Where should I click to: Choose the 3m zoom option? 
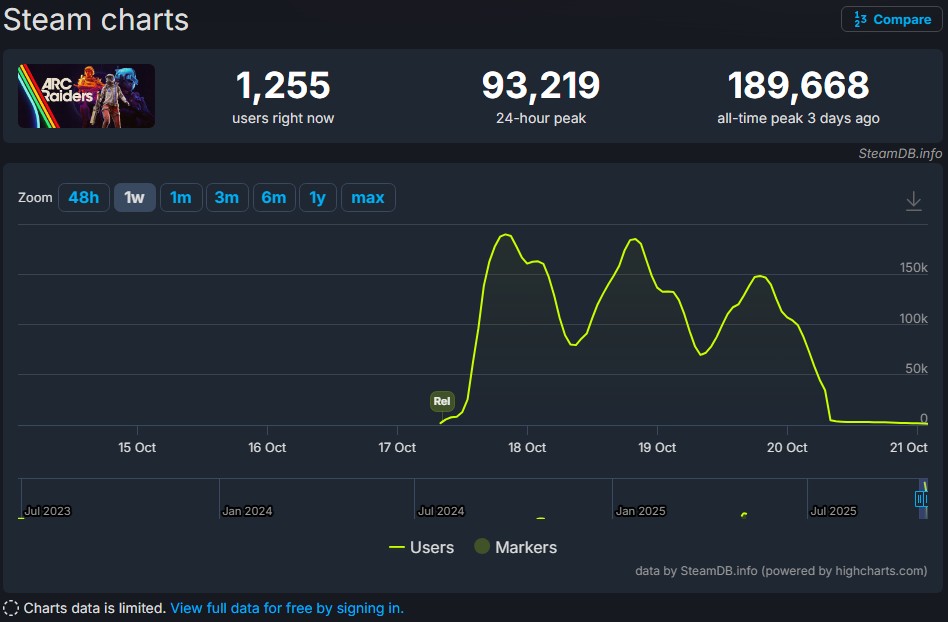(x=227, y=198)
